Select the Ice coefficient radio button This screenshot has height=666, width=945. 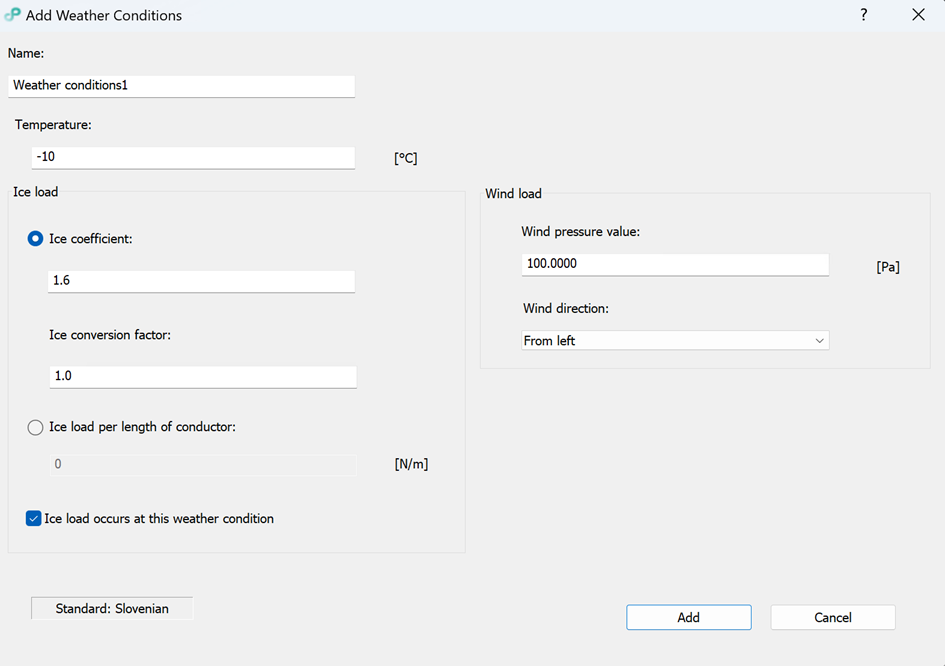(36, 239)
